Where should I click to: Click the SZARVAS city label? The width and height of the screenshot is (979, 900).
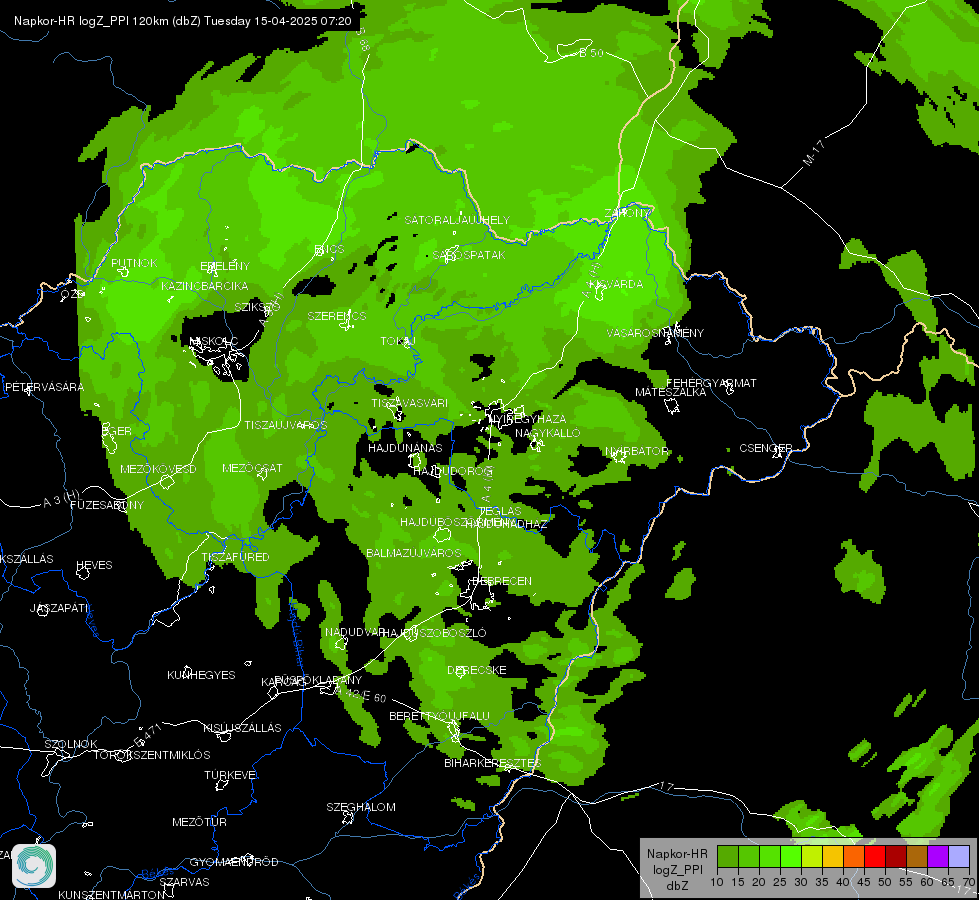click(x=184, y=882)
